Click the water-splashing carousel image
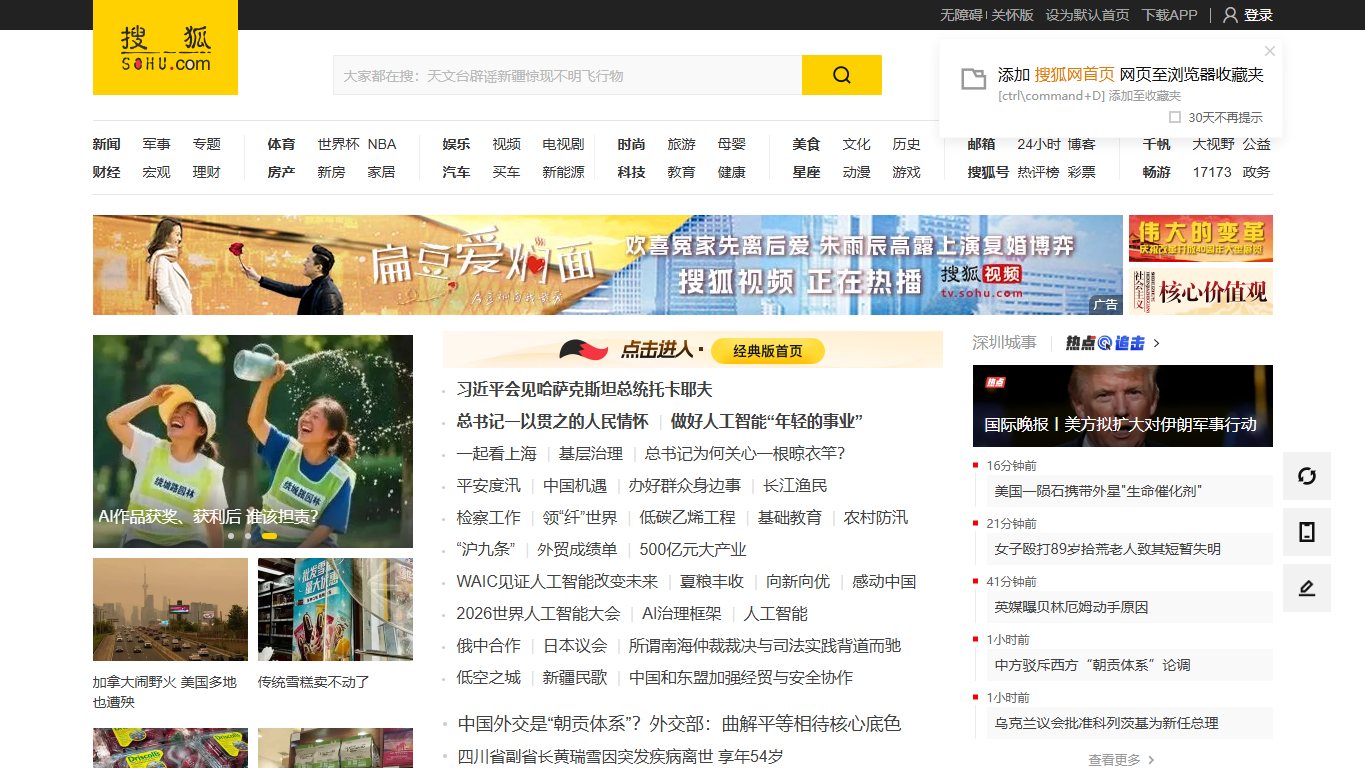 tap(253, 441)
